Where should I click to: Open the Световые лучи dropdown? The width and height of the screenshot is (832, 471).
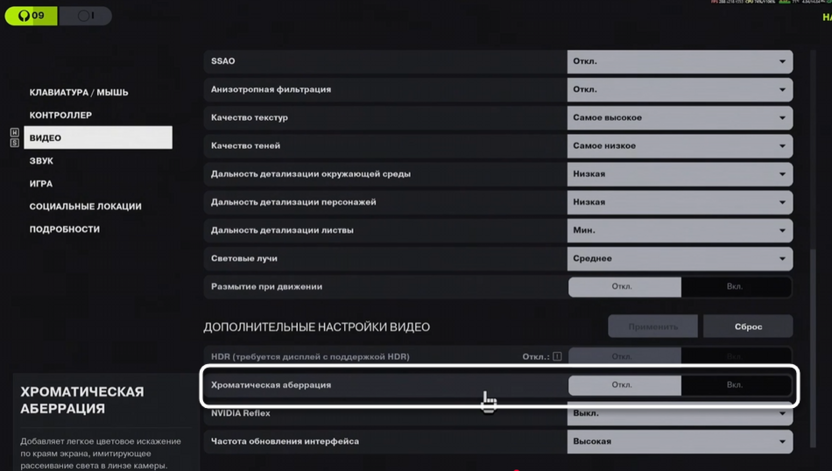pos(680,258)
